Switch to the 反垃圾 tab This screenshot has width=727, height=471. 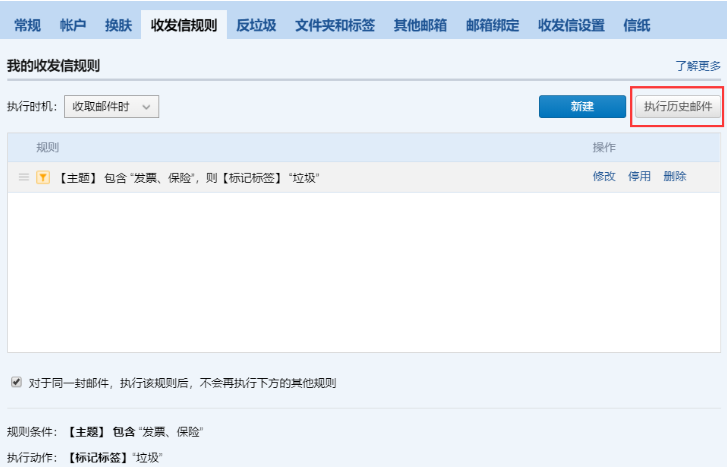pos(255,25)
